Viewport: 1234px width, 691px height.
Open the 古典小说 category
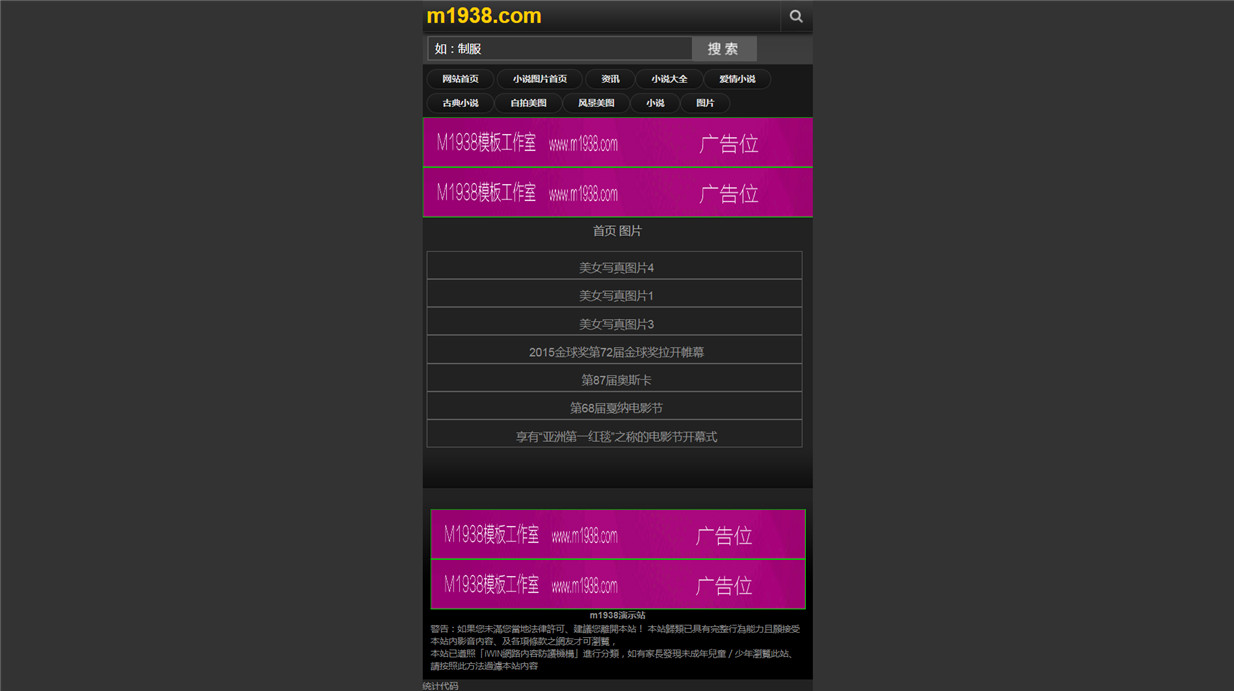click(460, 103)
